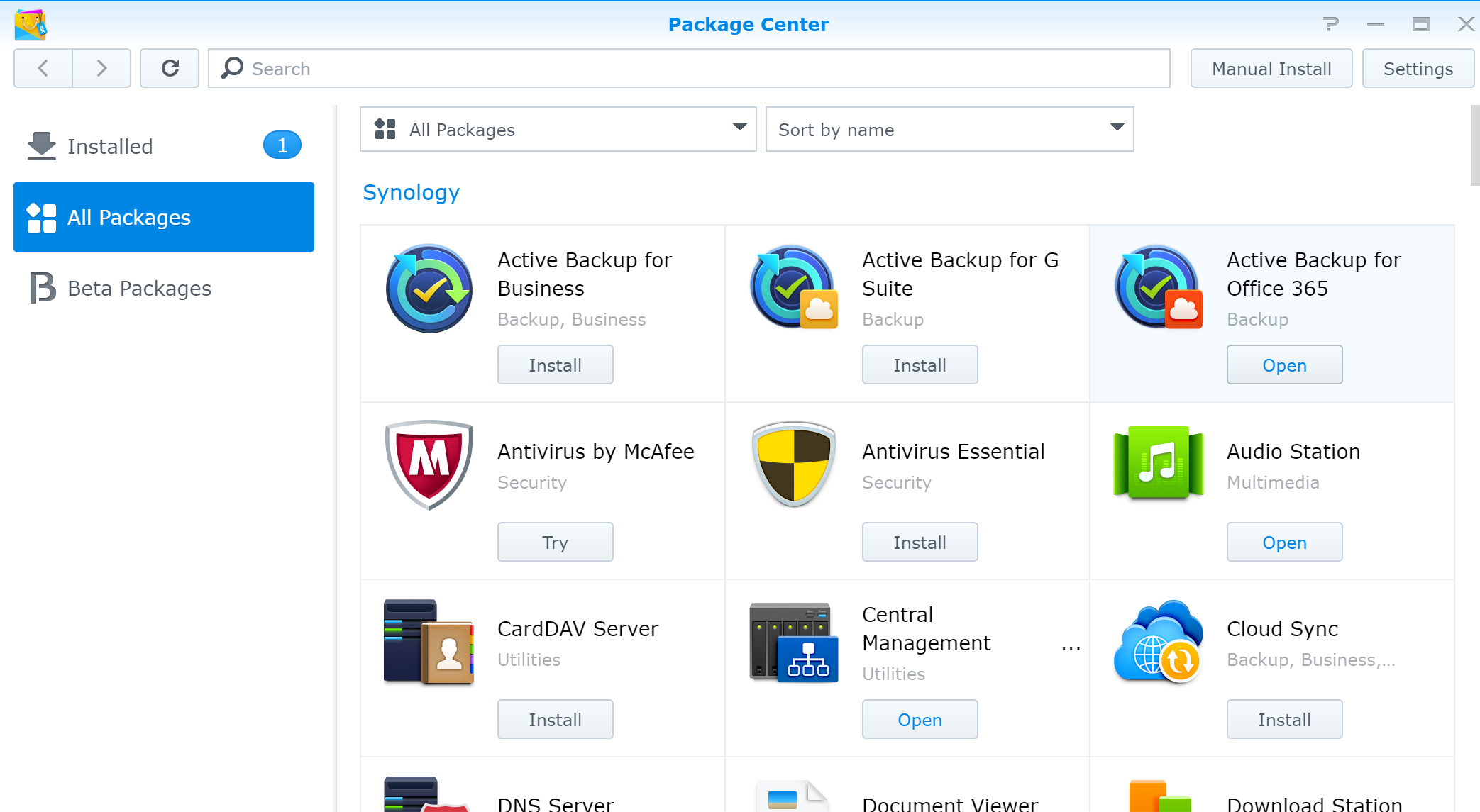This screenshot has height=812, width=1480.
Task: Click the search magnifier icon
Action: point(231,68)
